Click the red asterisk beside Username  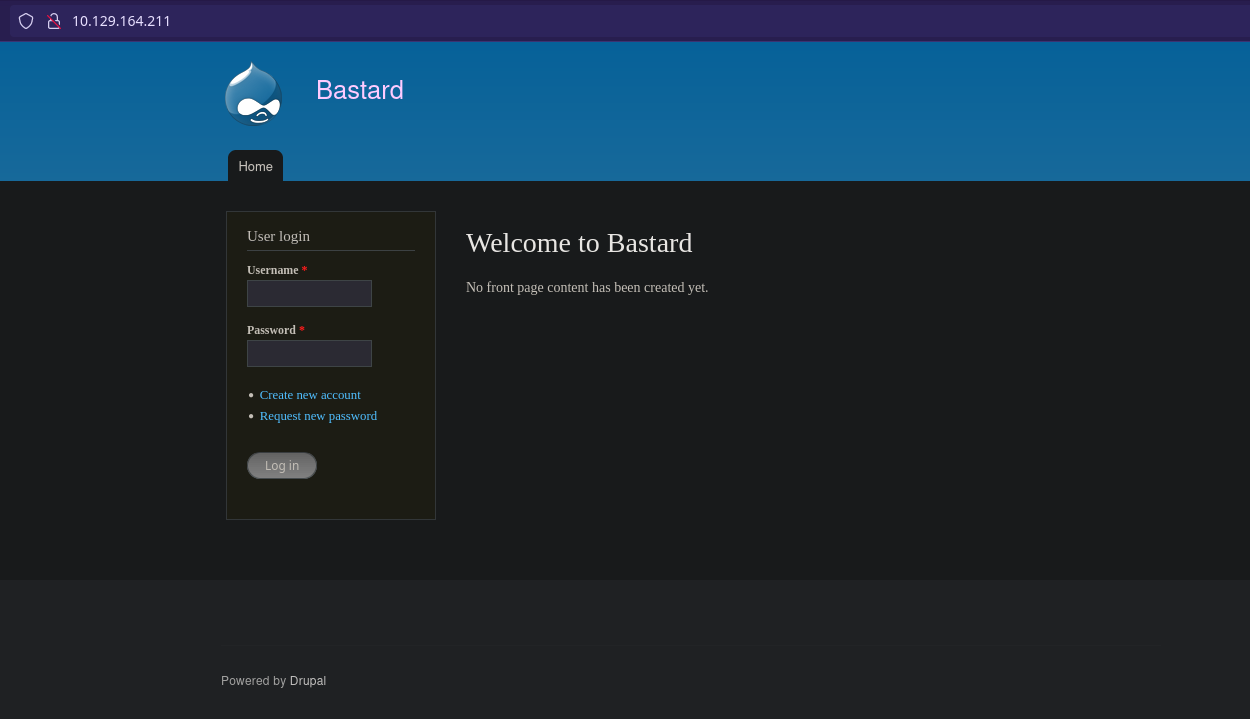(x=304, y=270)
